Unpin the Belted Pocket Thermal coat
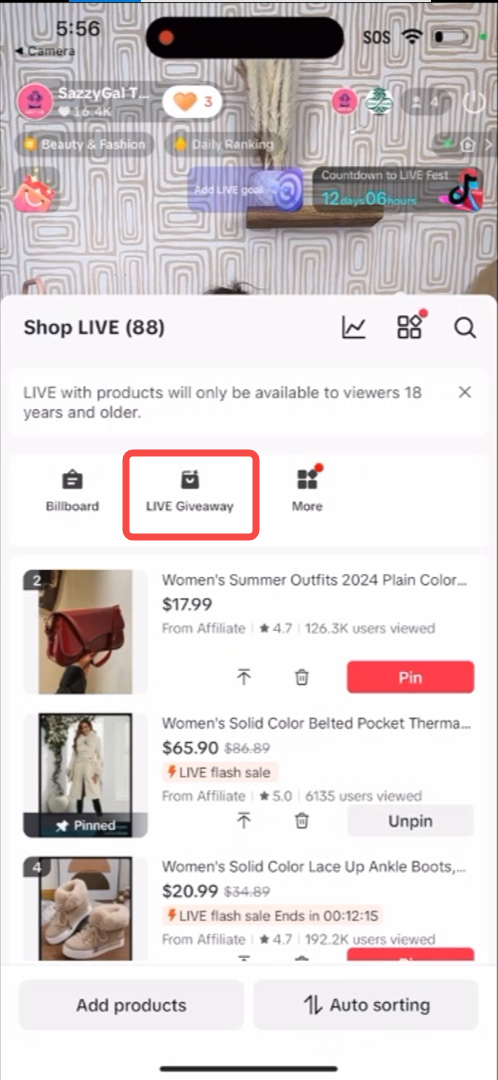 [411, 821]
